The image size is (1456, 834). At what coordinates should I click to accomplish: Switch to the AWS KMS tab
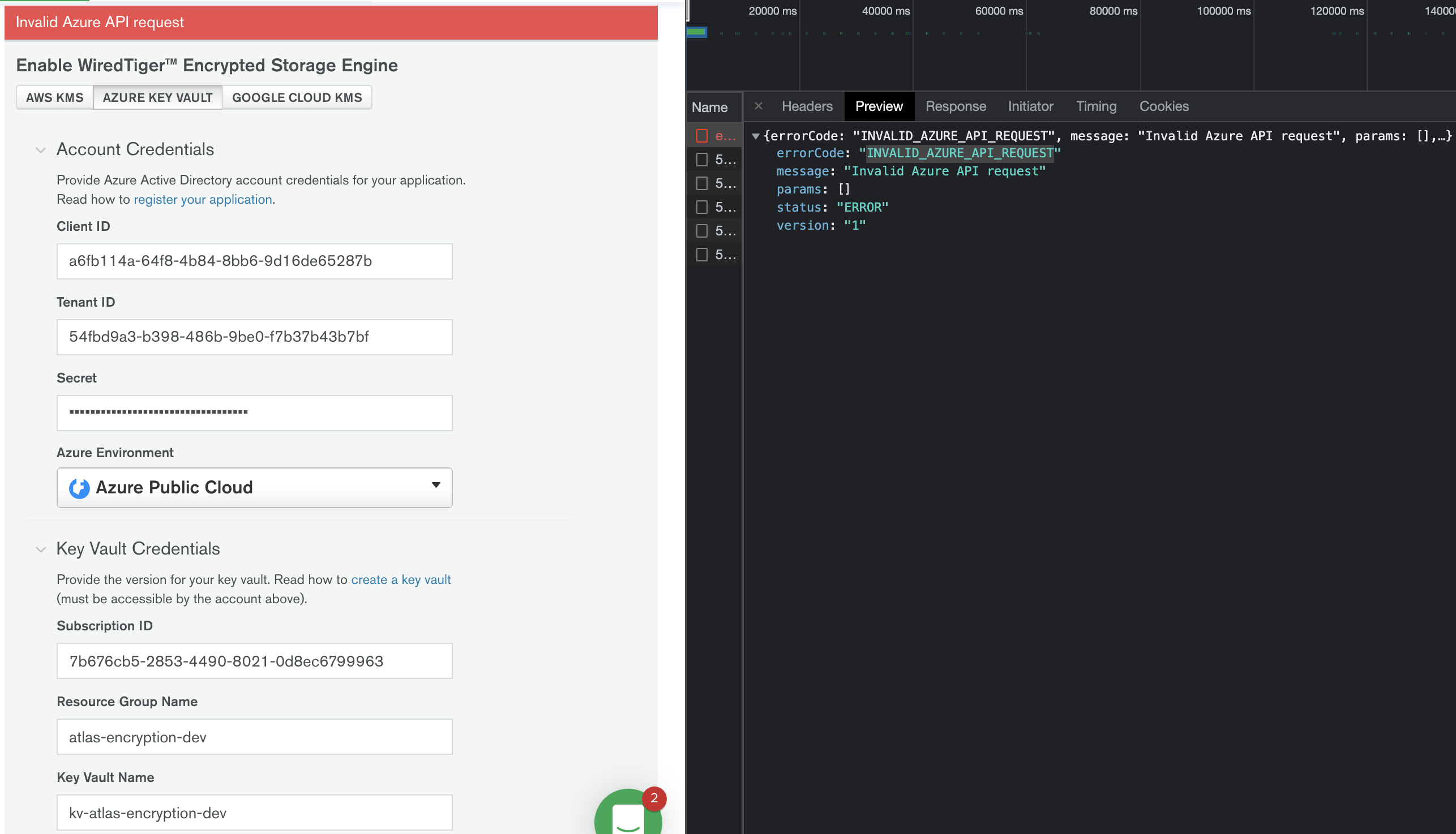pos(54,97)
